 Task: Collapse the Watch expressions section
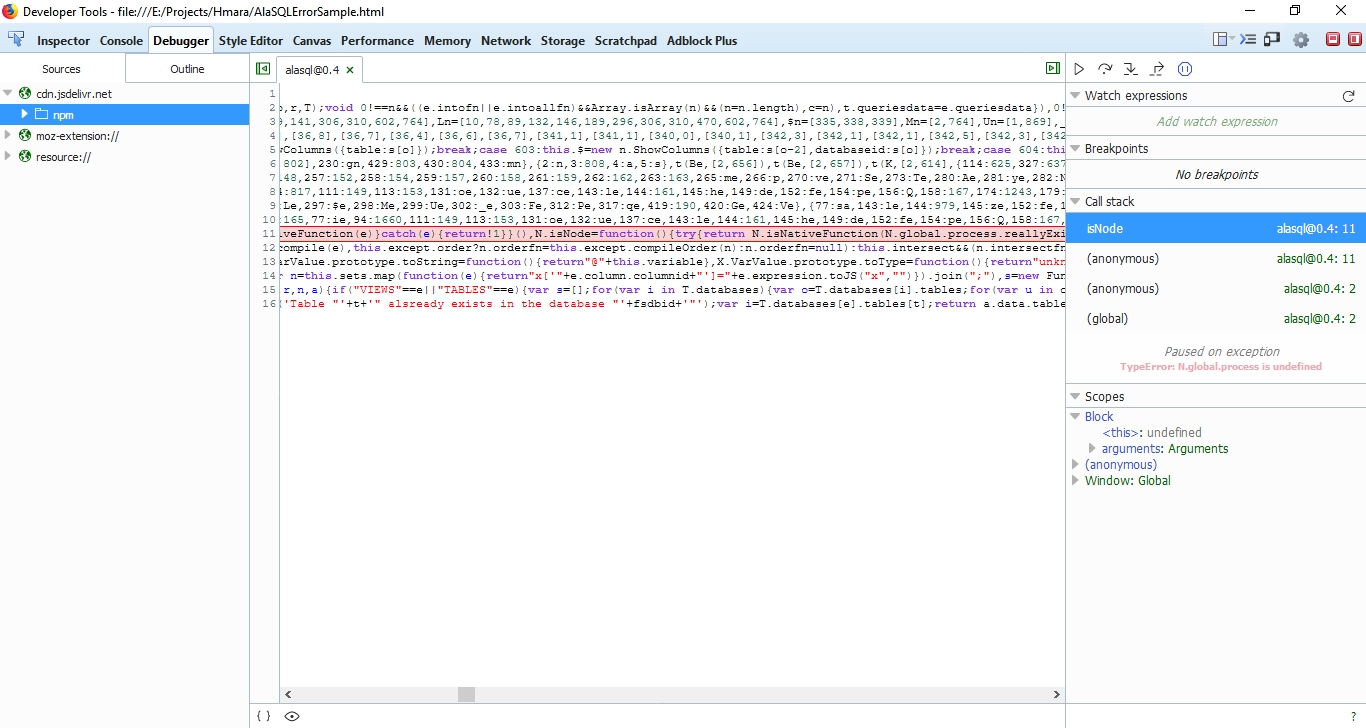point(1073,95)
